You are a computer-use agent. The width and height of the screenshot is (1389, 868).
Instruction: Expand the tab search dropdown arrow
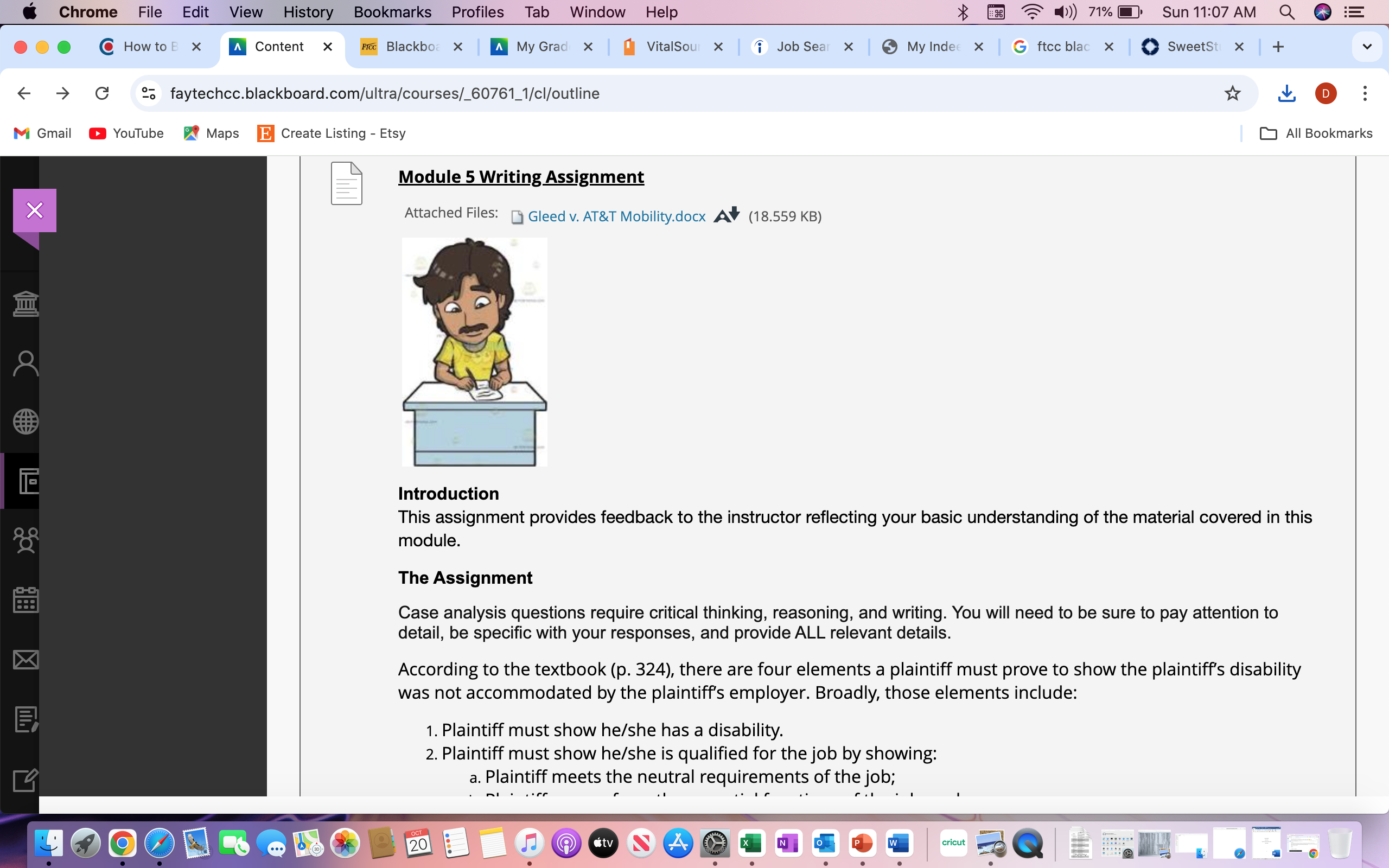click(1367, 47)
